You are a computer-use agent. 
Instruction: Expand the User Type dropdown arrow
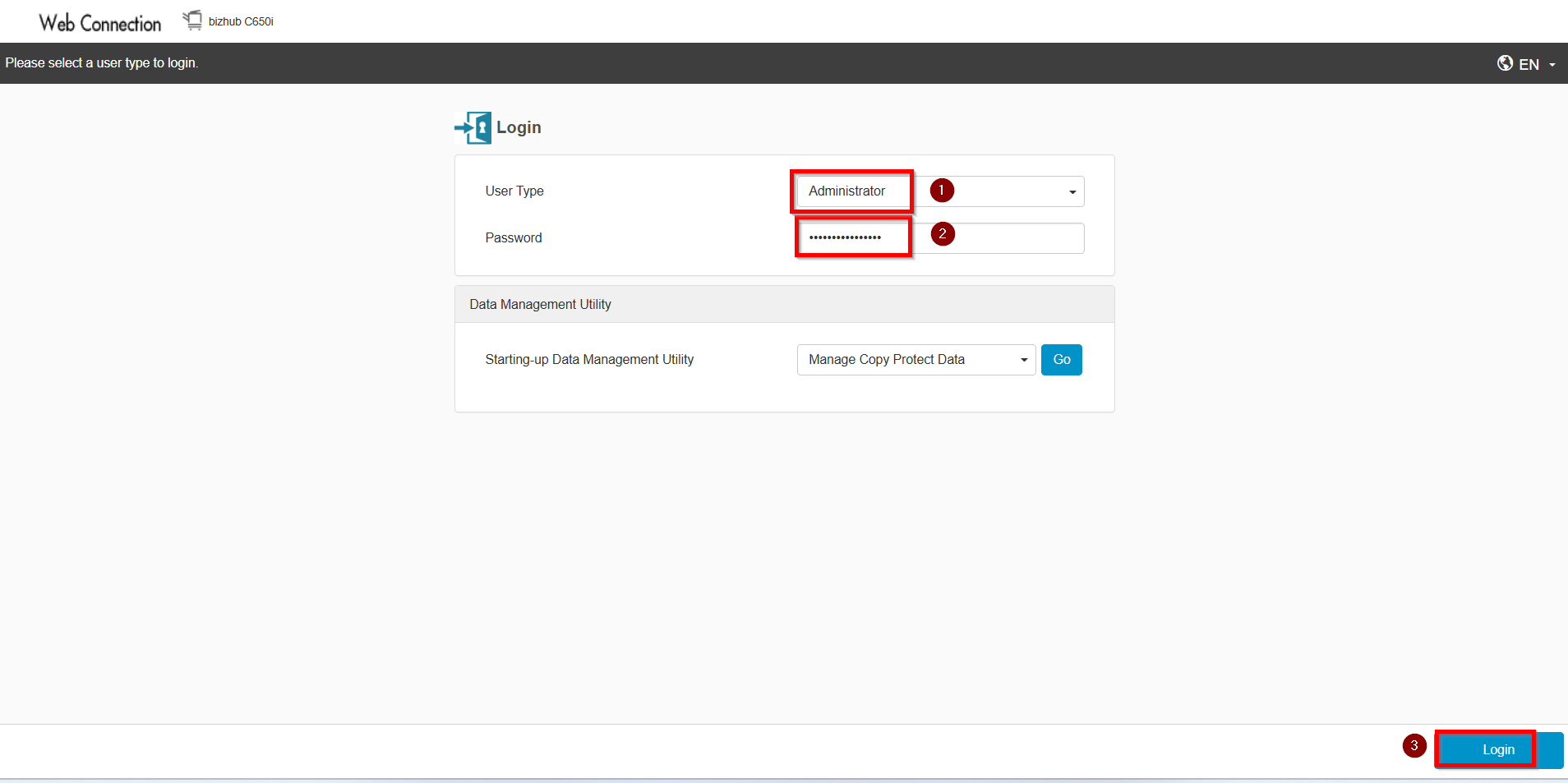coord(1072,192)
